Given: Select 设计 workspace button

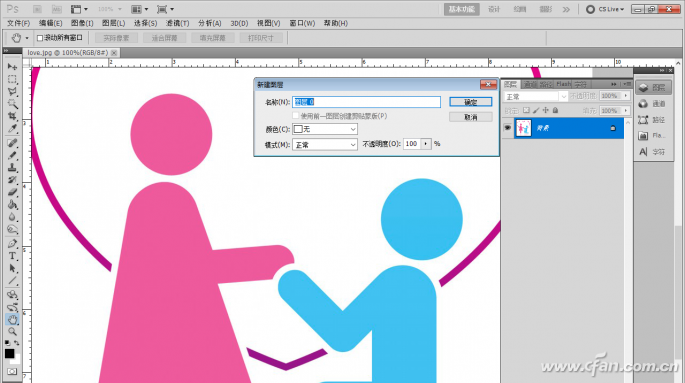Looking at the screenshot, I should [x=494, y=9].
